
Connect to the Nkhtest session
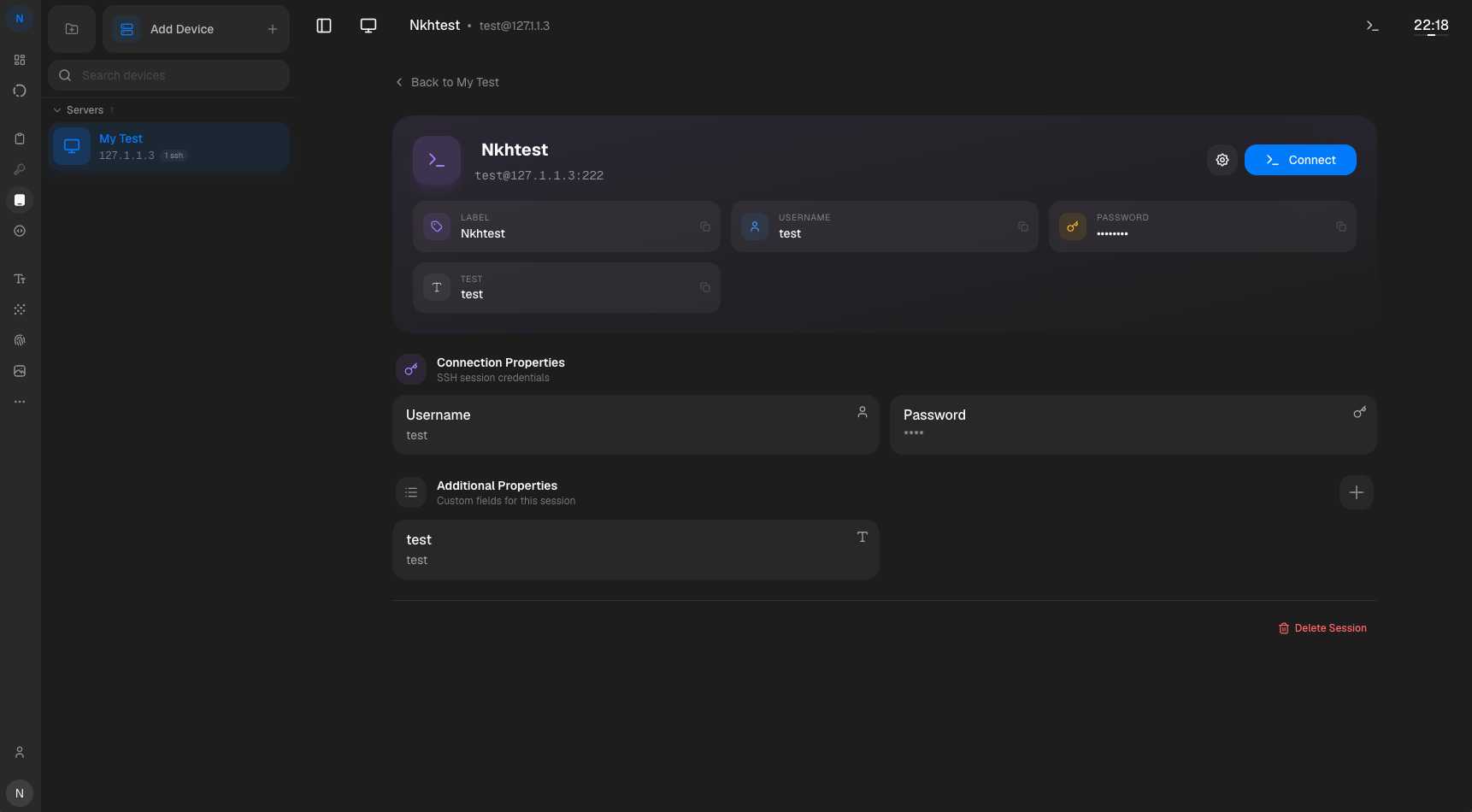click(x=1300, y=160)
